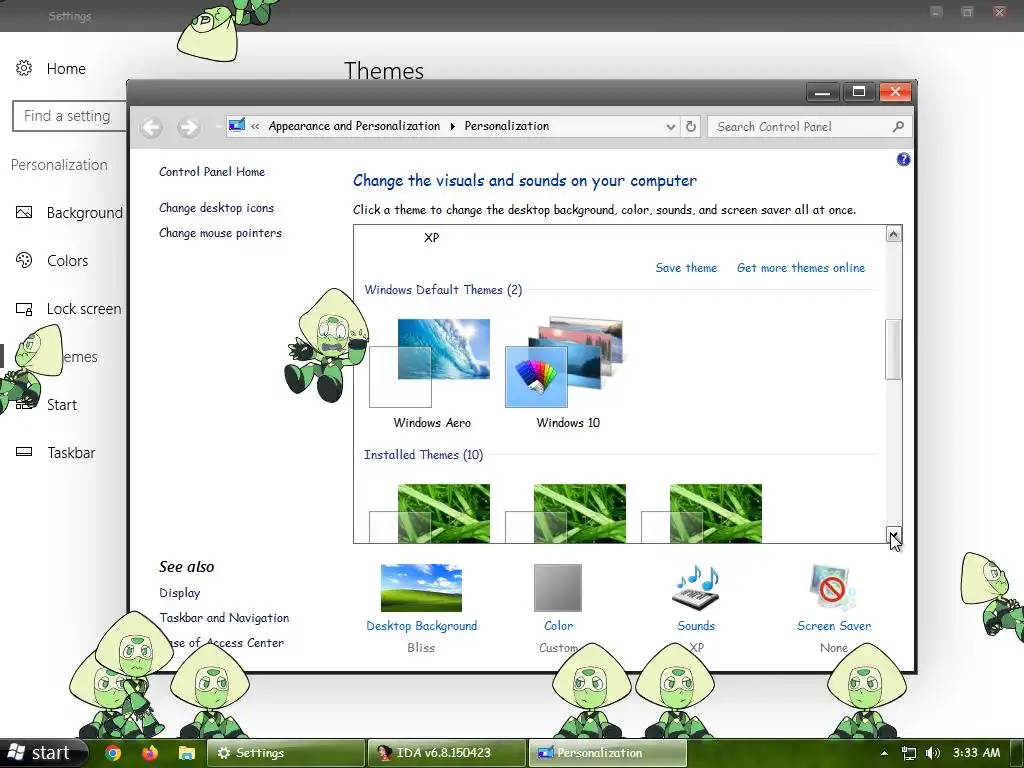Select Background in Settings sidebar
The height and width of the screenshot is (768, 1024).
(85, 213)
